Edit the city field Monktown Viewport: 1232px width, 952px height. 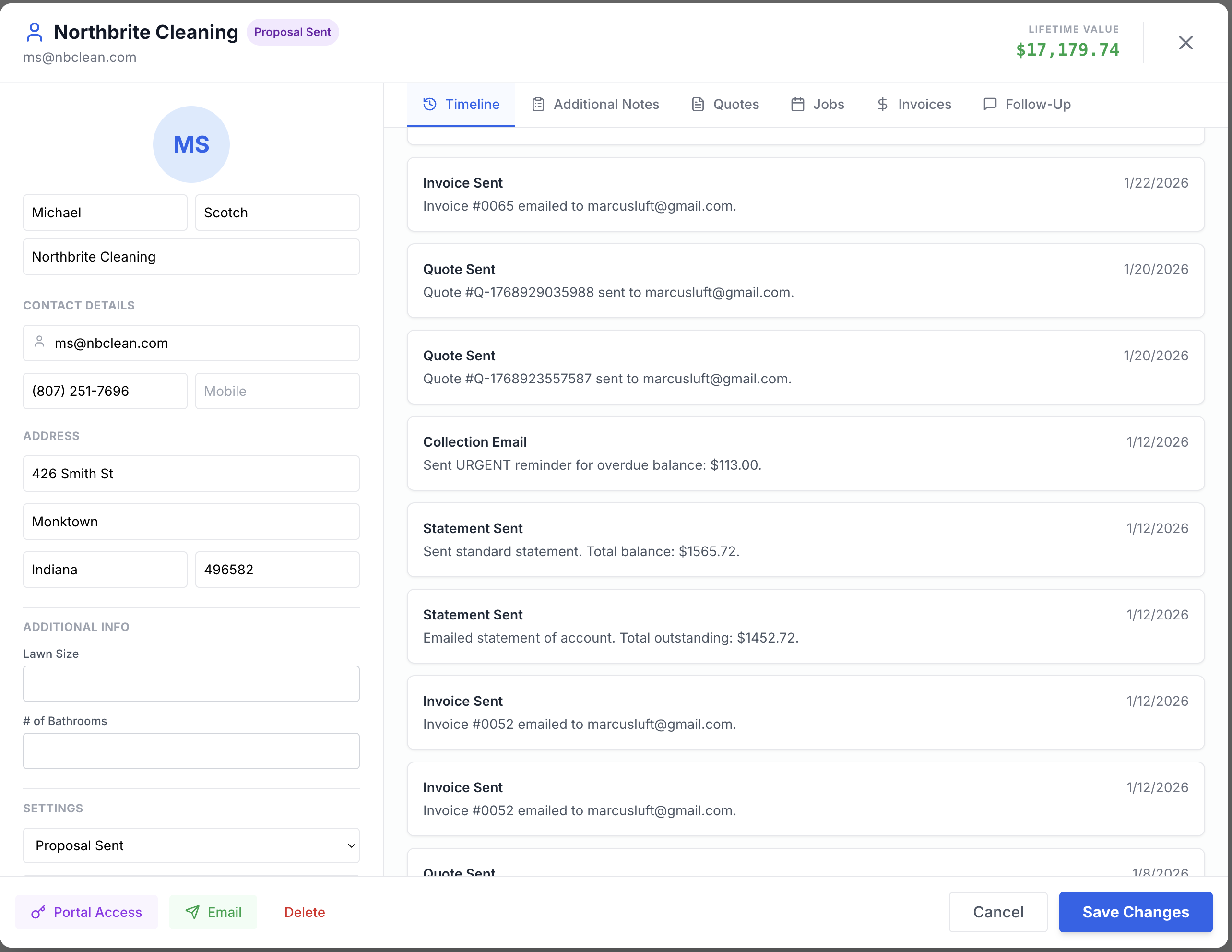(191, 522)
